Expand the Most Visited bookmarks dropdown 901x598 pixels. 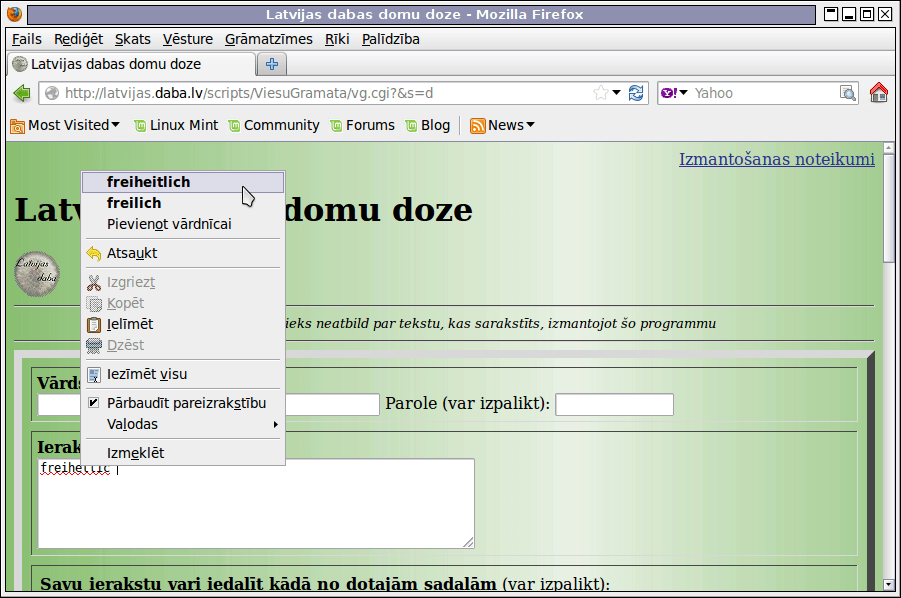65,125
